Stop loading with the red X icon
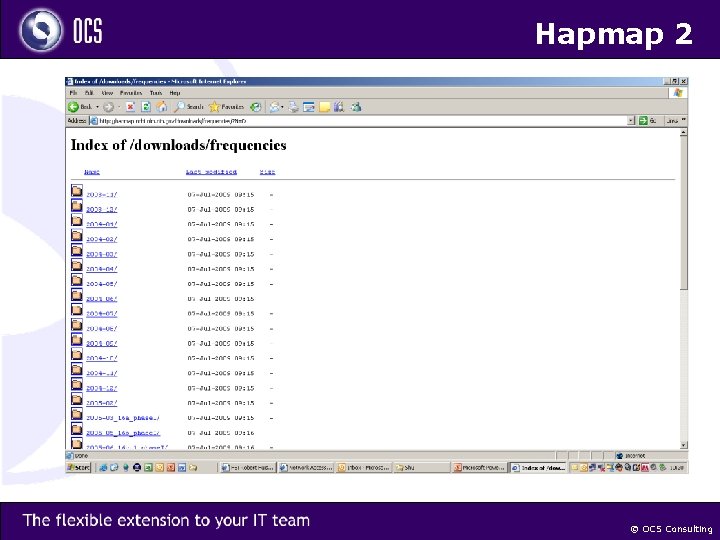The height and width of the screenshot is (540, 720). pyautogui.click(x=130, y=107)
